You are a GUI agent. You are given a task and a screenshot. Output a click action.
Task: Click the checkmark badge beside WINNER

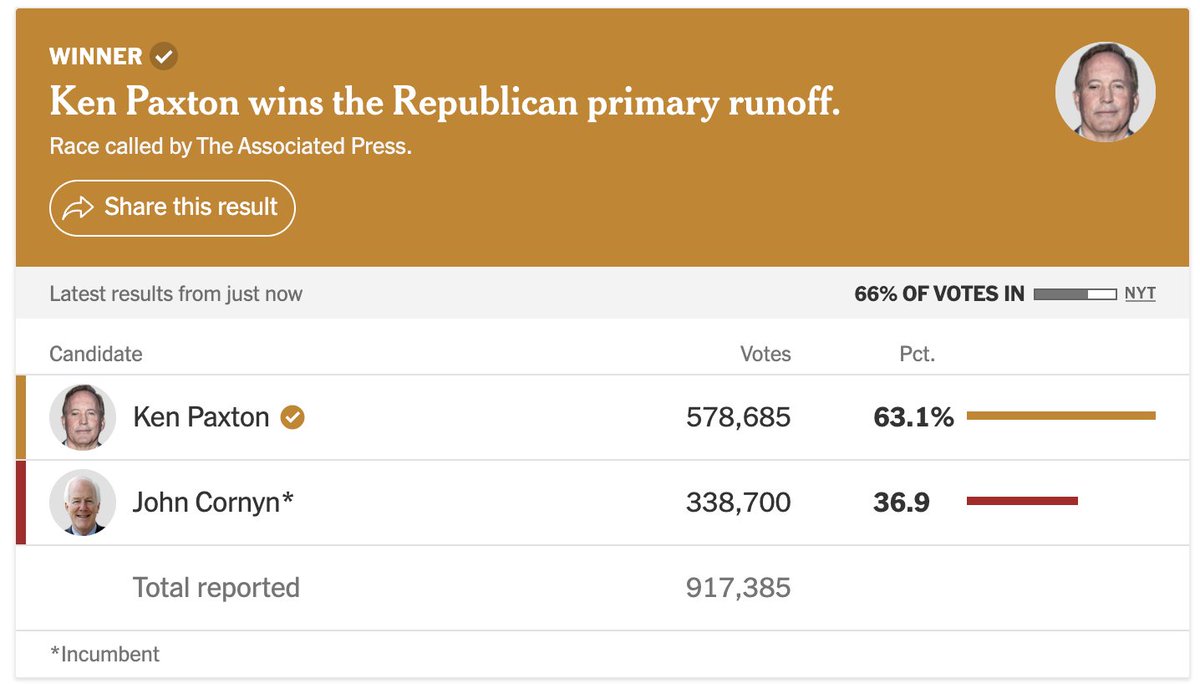[x=164, y=56]
